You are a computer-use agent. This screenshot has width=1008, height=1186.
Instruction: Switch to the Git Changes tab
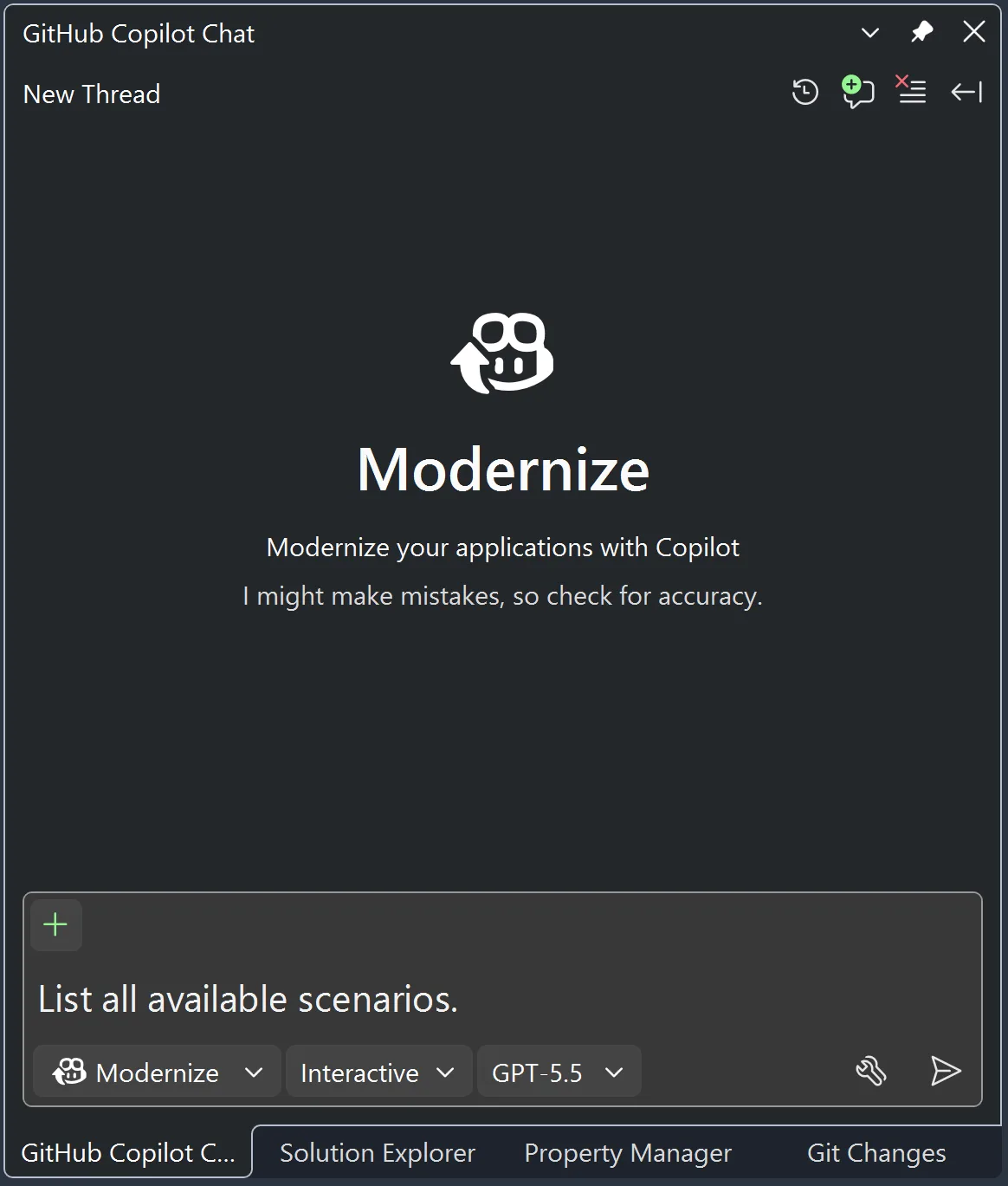pos(876,1153)
